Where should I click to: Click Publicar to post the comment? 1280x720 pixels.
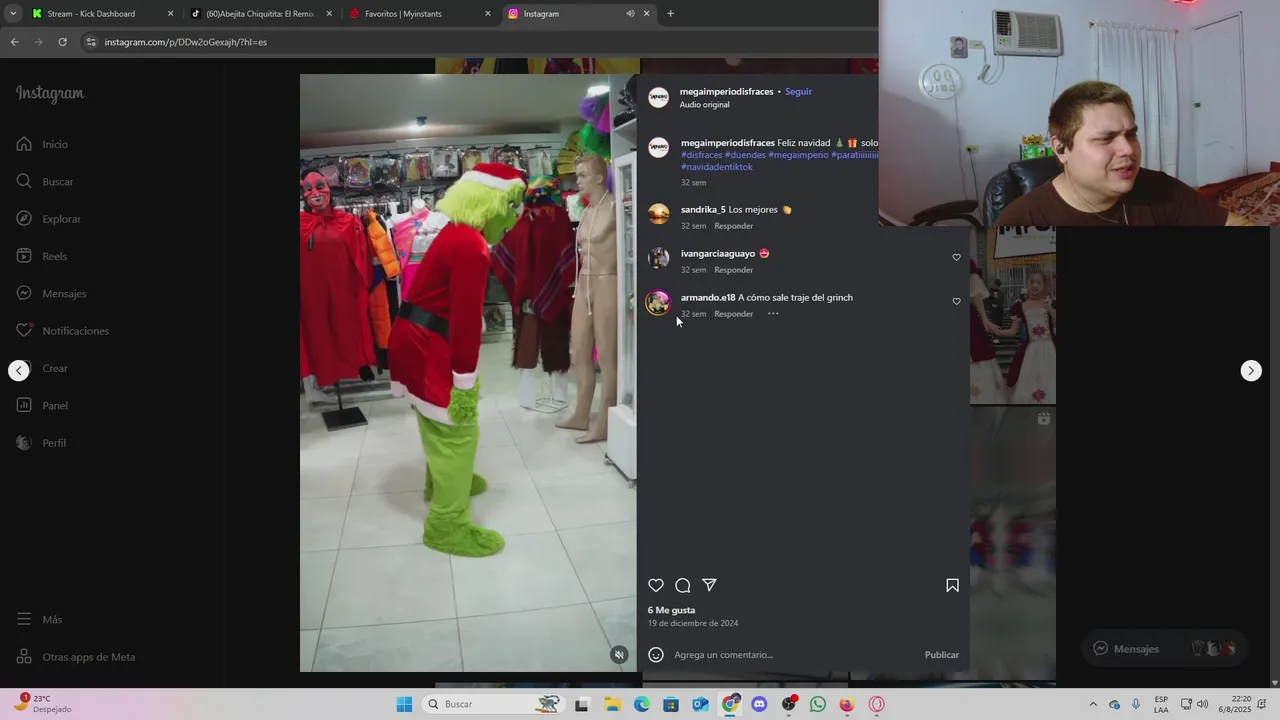[x=941, y=655]
